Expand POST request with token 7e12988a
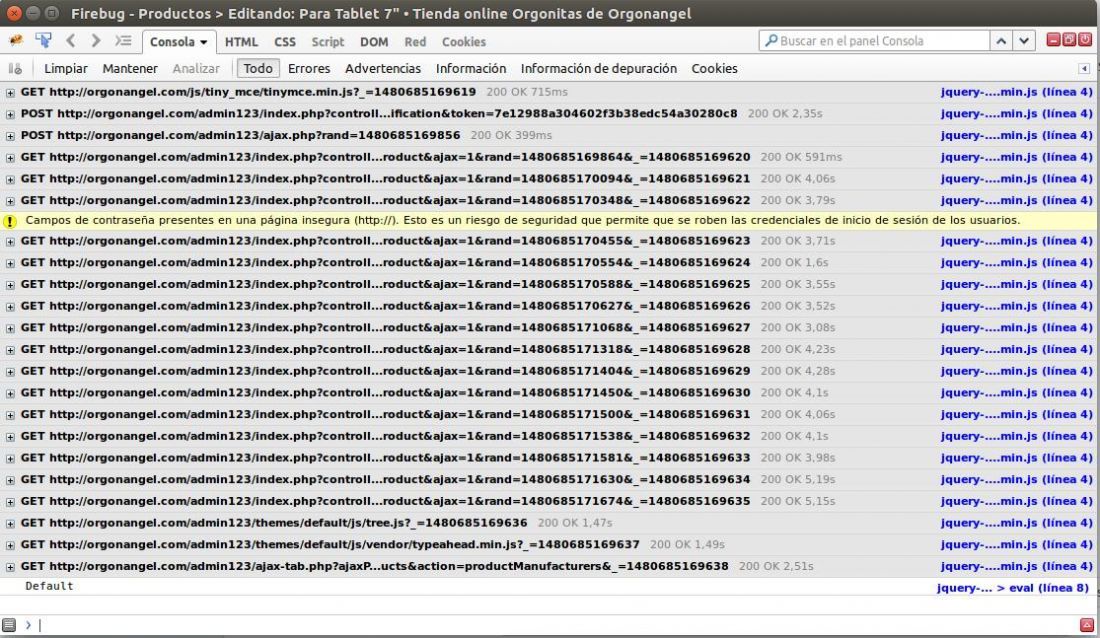1100x638 pixels. pyautogui.click(x=10, y=114)
